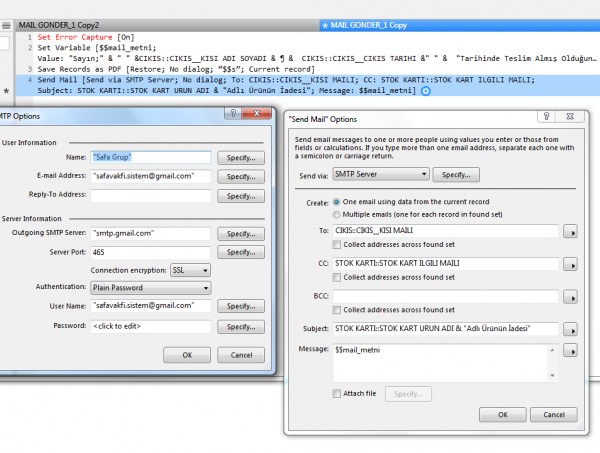Click the gear icon on the Send Mail script step

(x=427, y=91)
